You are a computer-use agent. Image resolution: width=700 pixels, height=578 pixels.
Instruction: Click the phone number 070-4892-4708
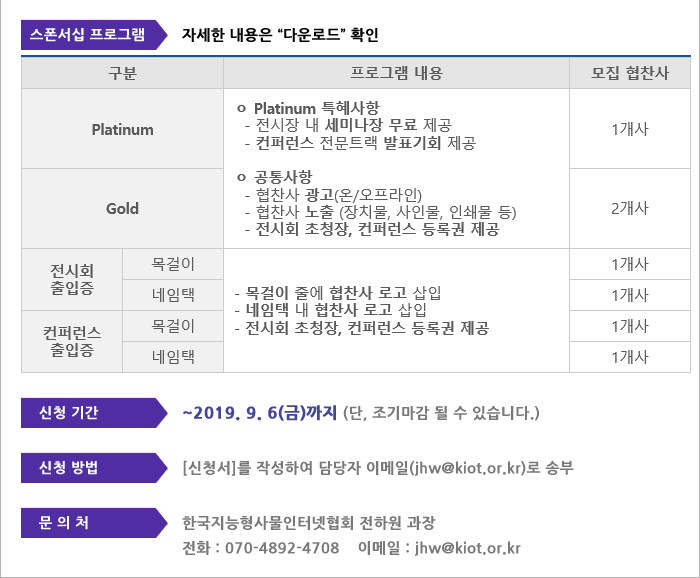[282, 548]
